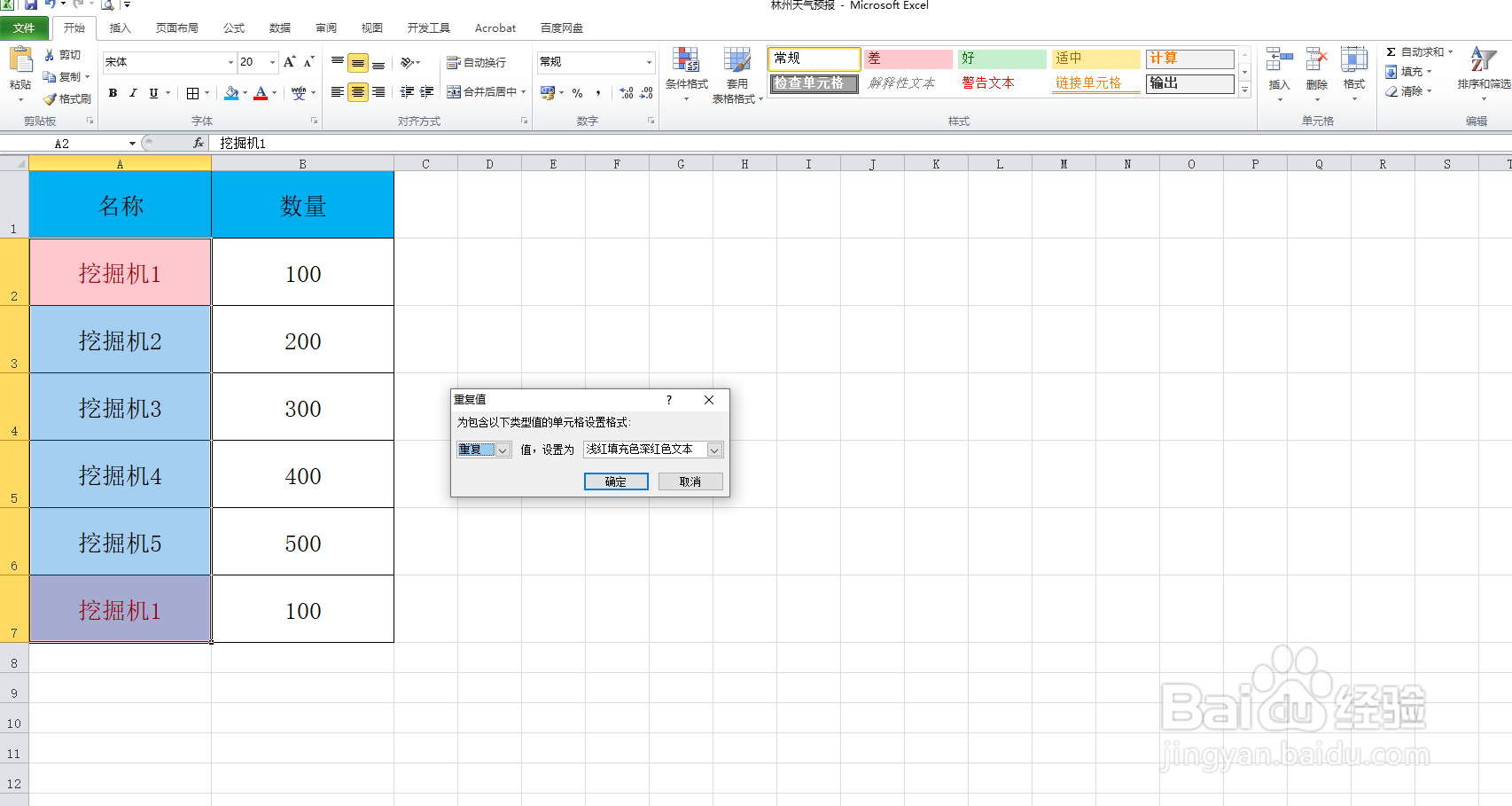Click the phonetic guide (wén) icon
The image size is (1512, 806).
299,93
